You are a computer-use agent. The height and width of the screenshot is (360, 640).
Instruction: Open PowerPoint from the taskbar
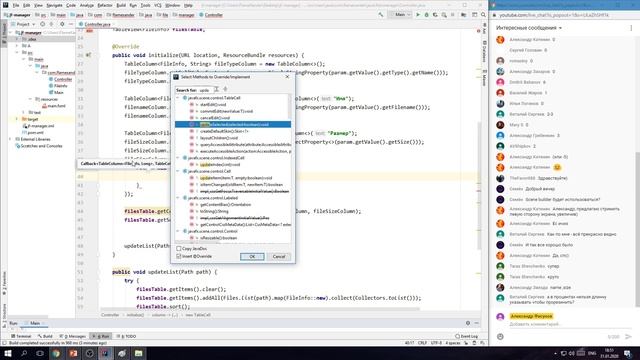pos(73,353)
